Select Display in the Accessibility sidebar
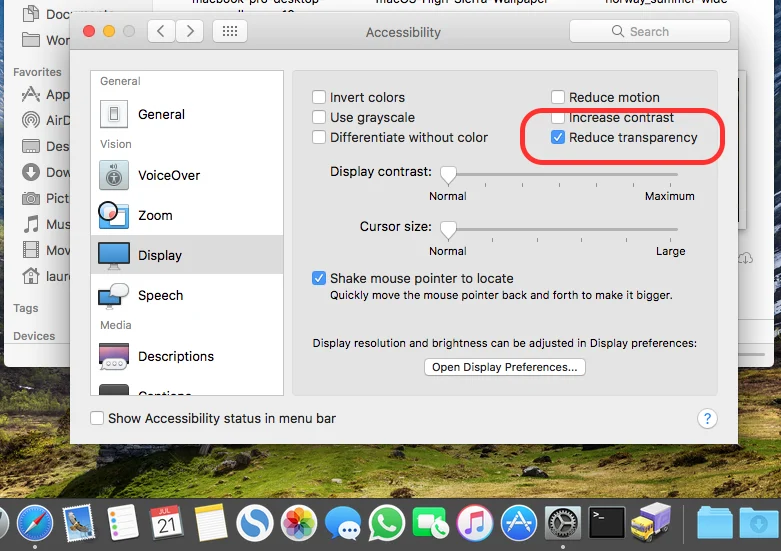This screenshot has width=781, height=551. point(187,255)
